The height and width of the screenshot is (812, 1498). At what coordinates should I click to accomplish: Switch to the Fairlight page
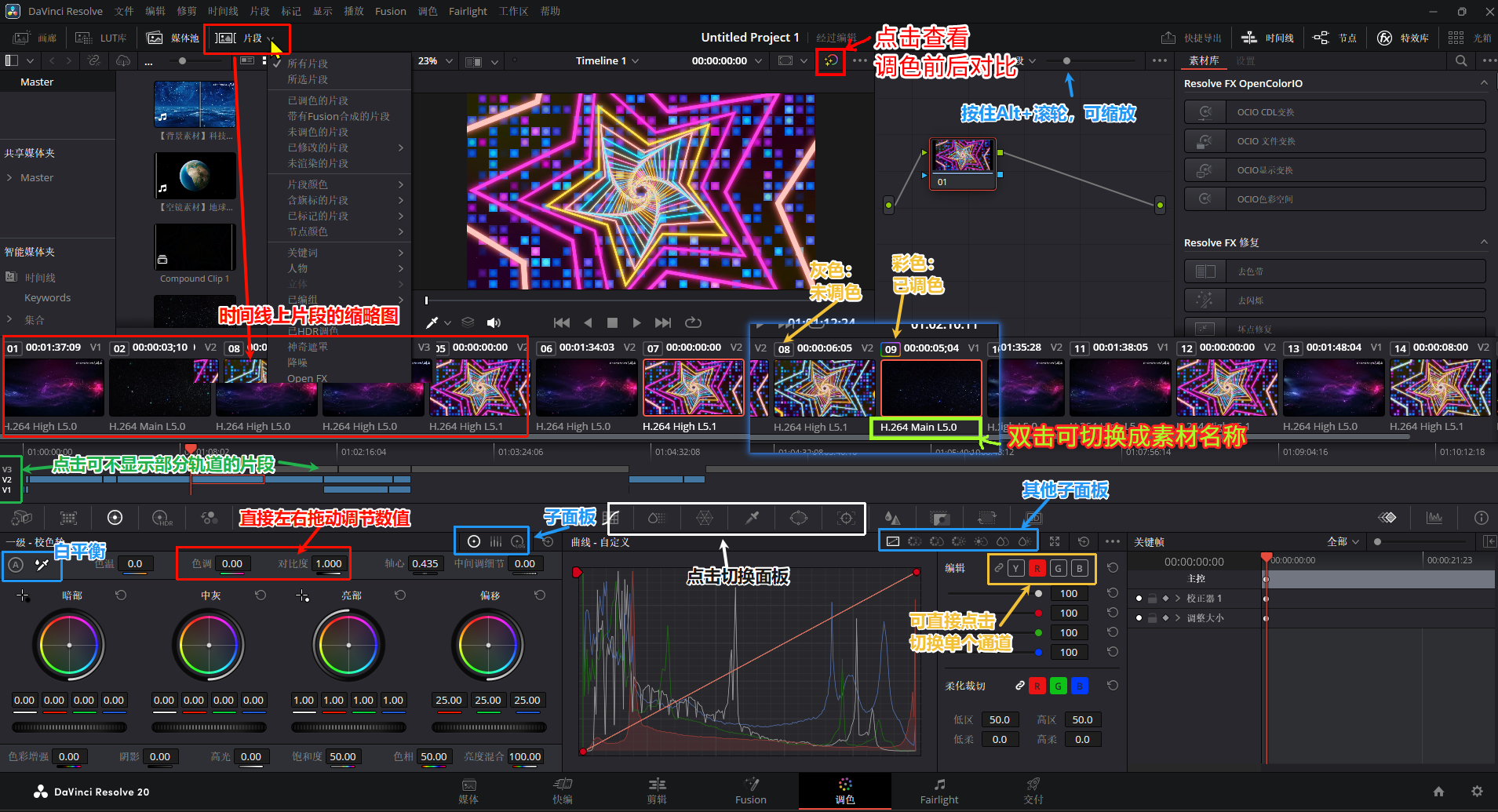[939, 791]
